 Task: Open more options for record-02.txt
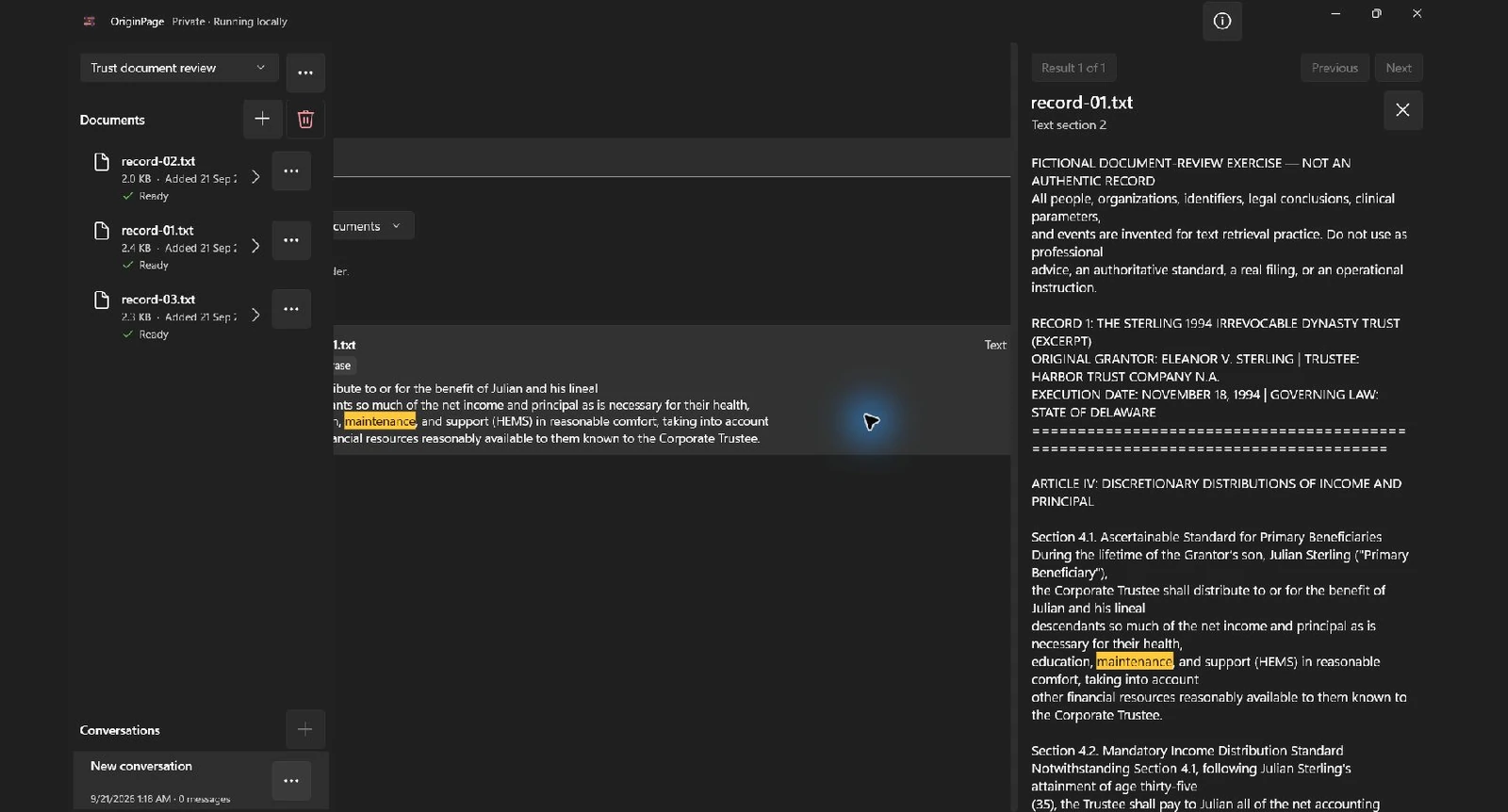(x=291, y=171)
